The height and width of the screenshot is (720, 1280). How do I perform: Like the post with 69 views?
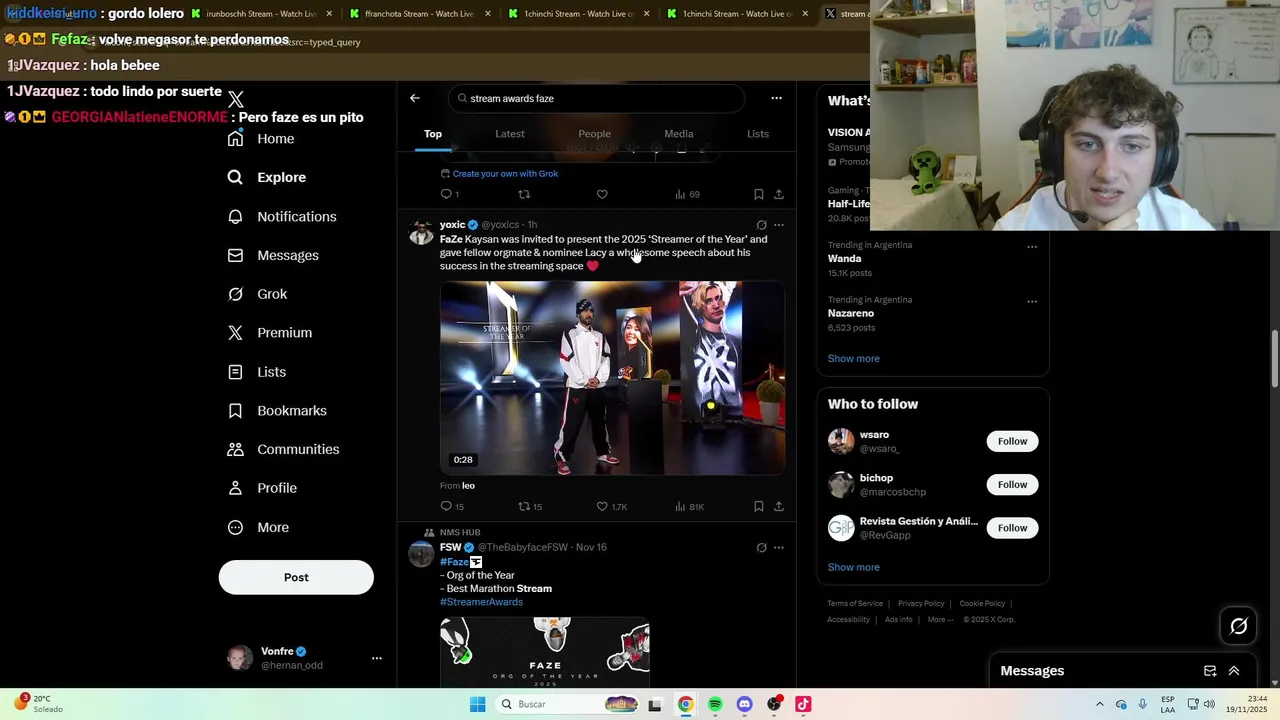602,194
